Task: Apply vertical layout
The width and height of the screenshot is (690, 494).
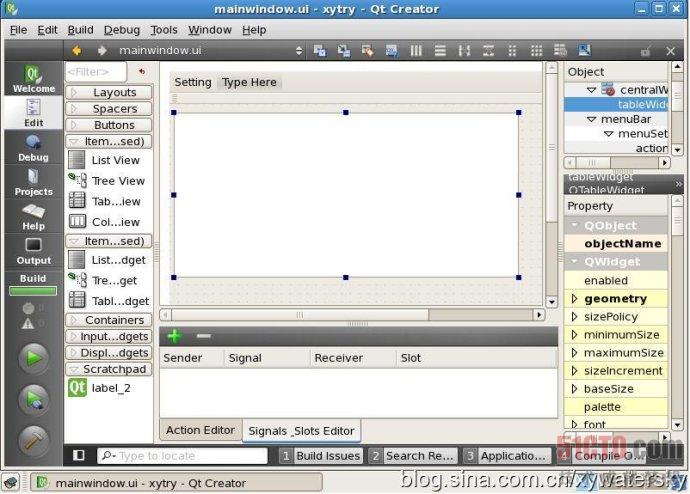Action: coord(440,51)
